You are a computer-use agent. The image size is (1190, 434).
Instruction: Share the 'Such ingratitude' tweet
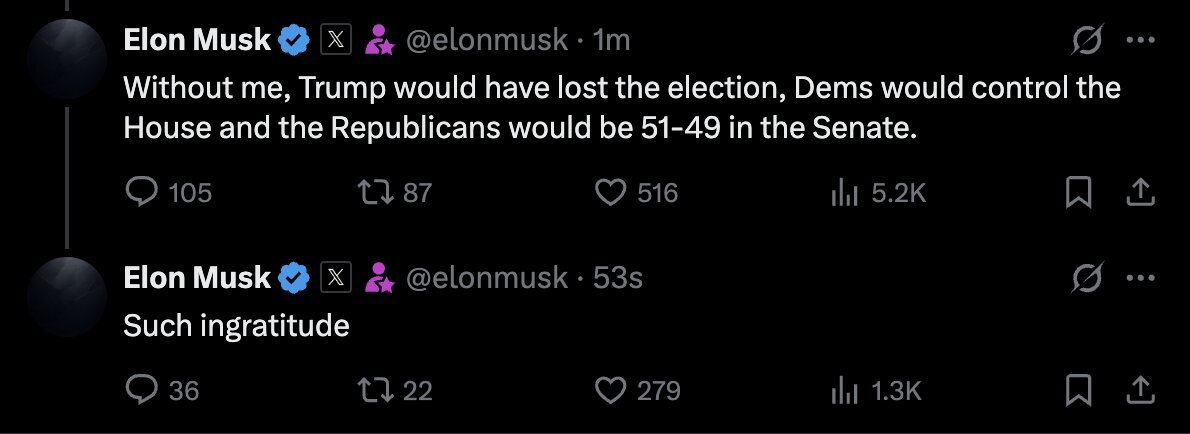tap(1139, 390)
